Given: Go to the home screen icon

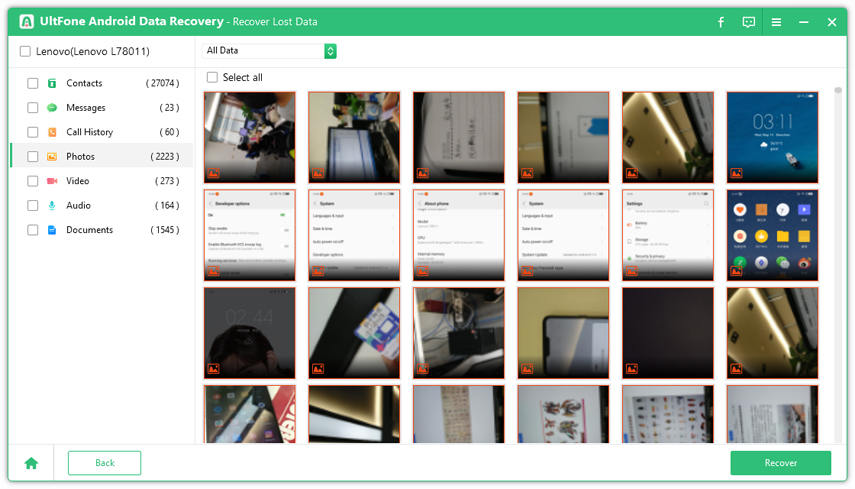Looking at the screenshot, I should pos(31,463).
